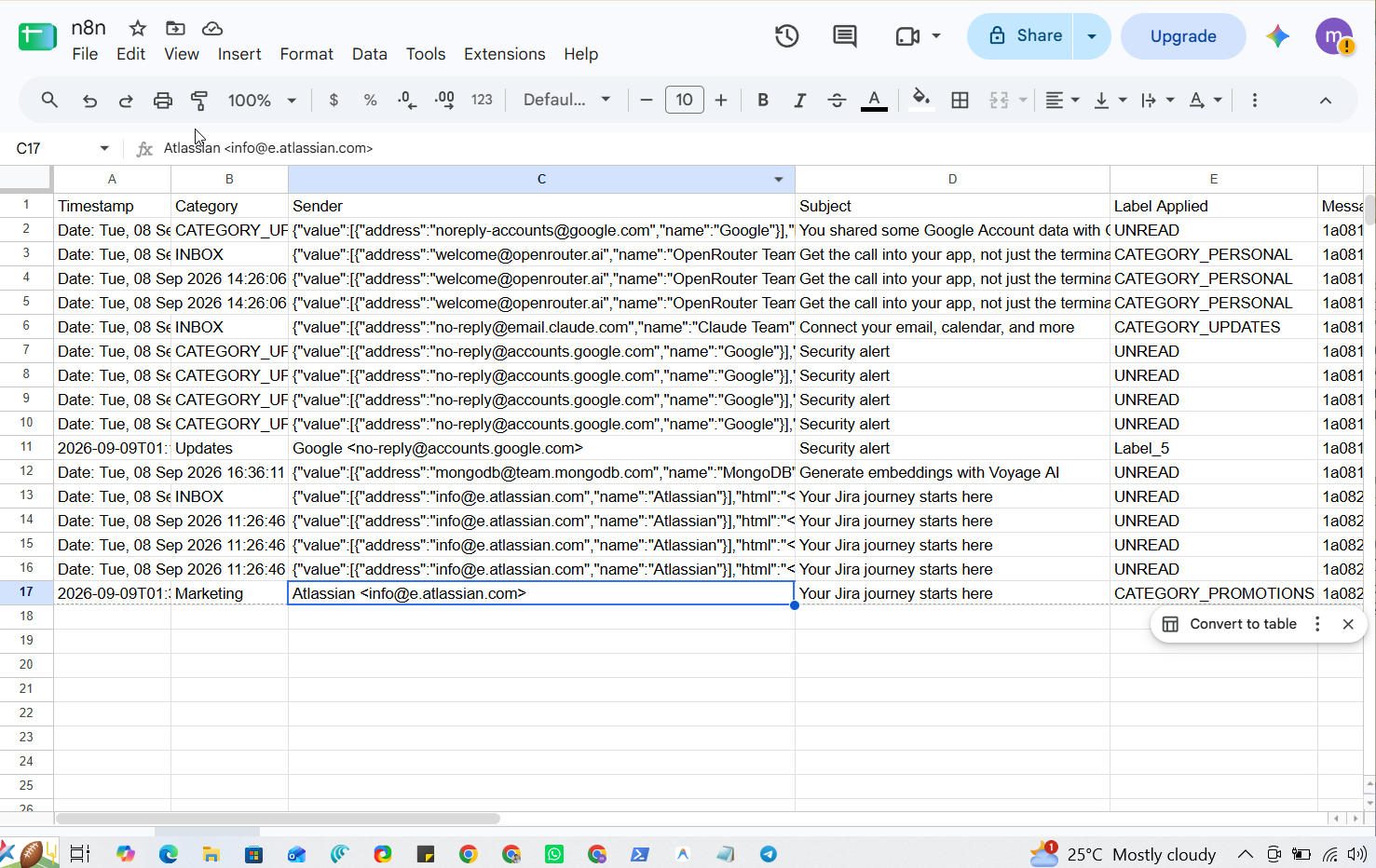Increase the font size
1376x868 pixels.
(x=721, y=100)
